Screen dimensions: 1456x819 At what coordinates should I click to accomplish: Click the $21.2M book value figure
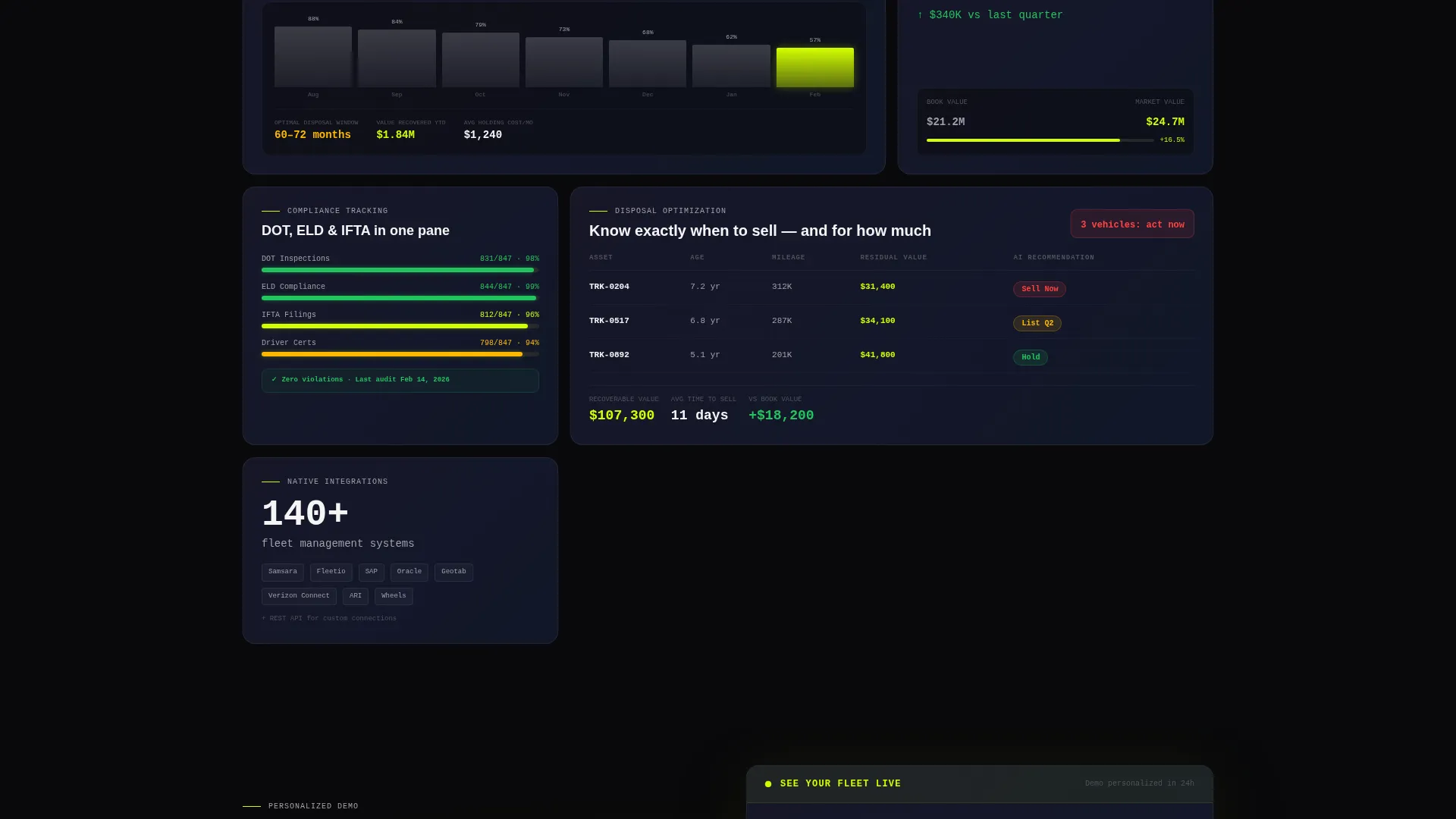click(x=946, y=122)
